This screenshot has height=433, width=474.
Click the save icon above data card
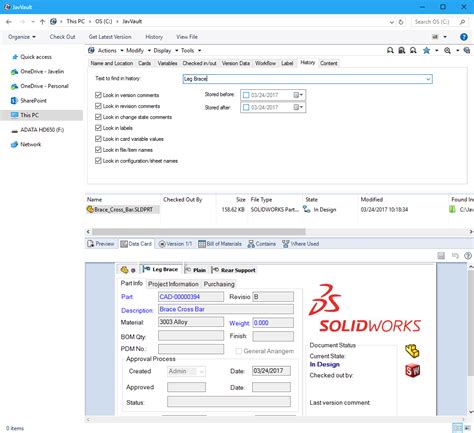[x=441, y=255]
